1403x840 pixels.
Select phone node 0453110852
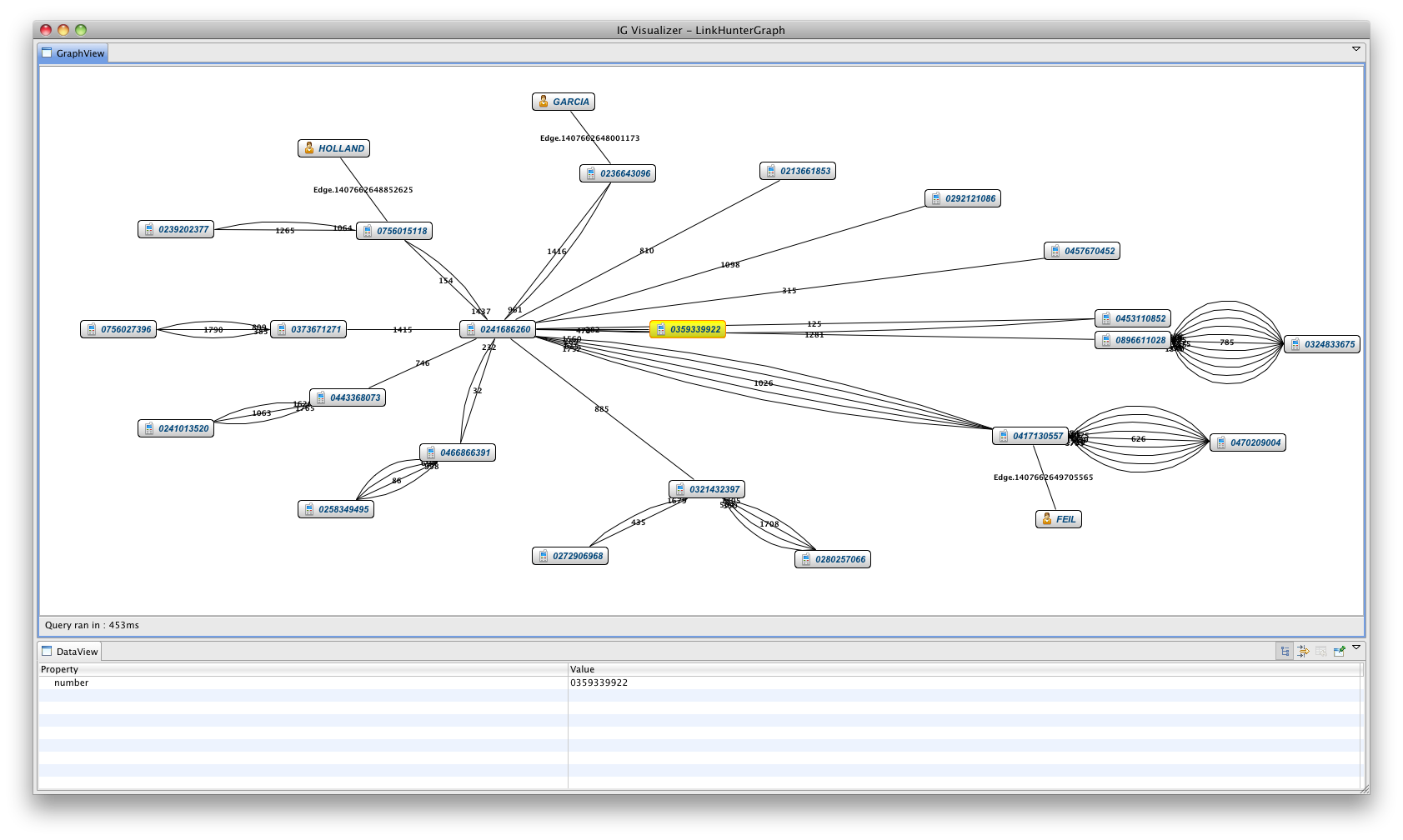tap(1133, 318)
